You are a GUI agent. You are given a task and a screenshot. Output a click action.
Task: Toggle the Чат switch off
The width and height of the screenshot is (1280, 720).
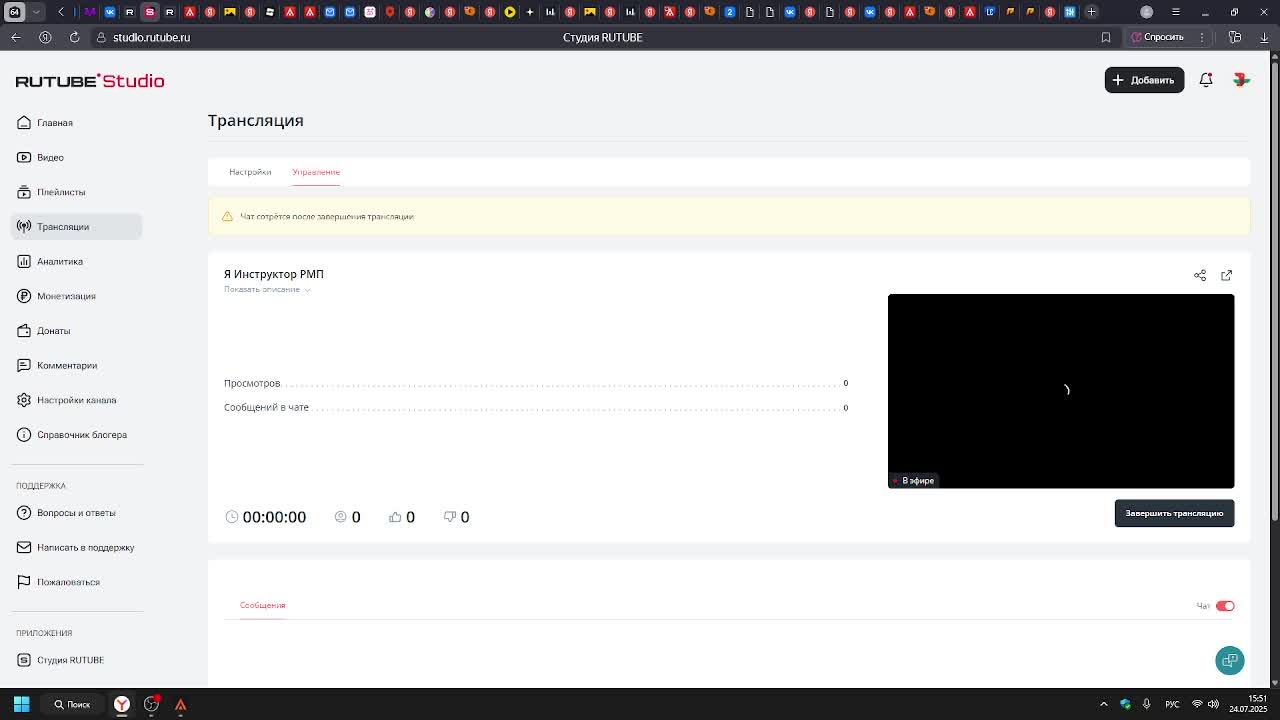coord(1225,606)
